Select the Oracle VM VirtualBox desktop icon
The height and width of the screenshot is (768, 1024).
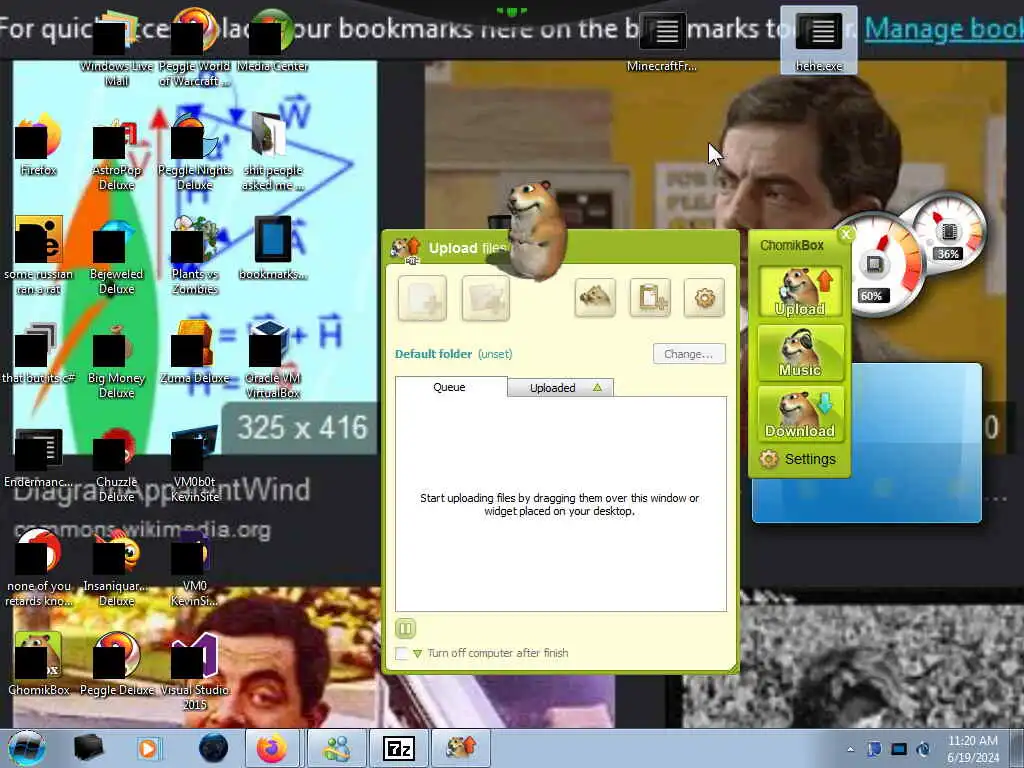click(272, 361)
